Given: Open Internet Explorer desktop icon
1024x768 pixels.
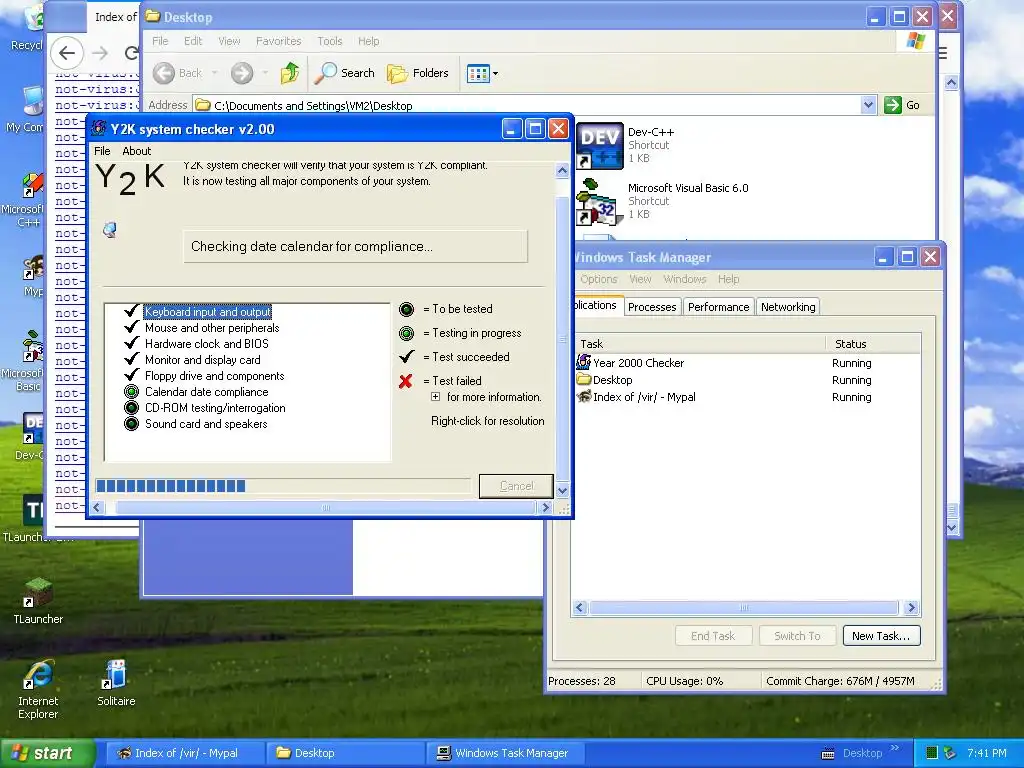Looking at the screenshot, I should click(x=38, y=690).
